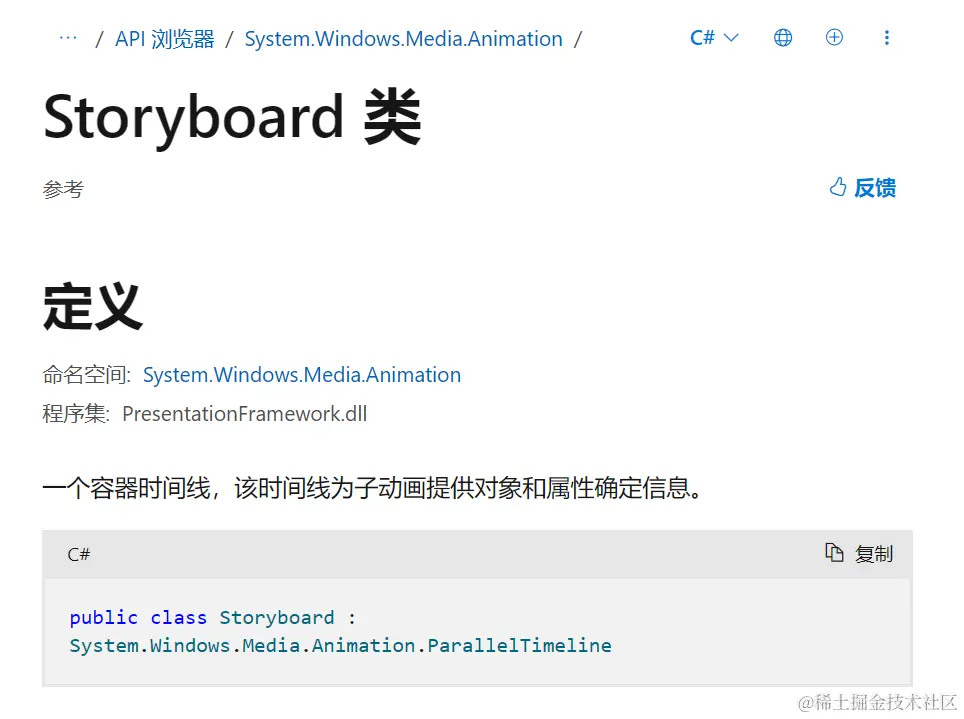Open the C# language dropdown
The height and width of the screenshot is (719, 964).
714,38
